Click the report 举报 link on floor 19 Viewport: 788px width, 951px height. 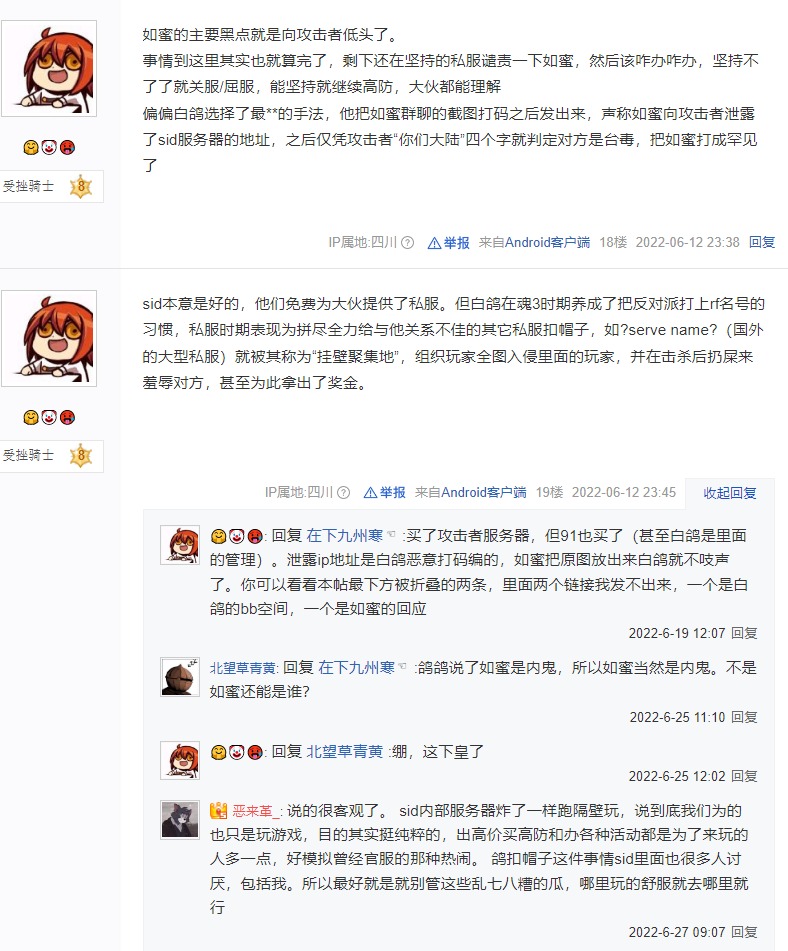392,492
